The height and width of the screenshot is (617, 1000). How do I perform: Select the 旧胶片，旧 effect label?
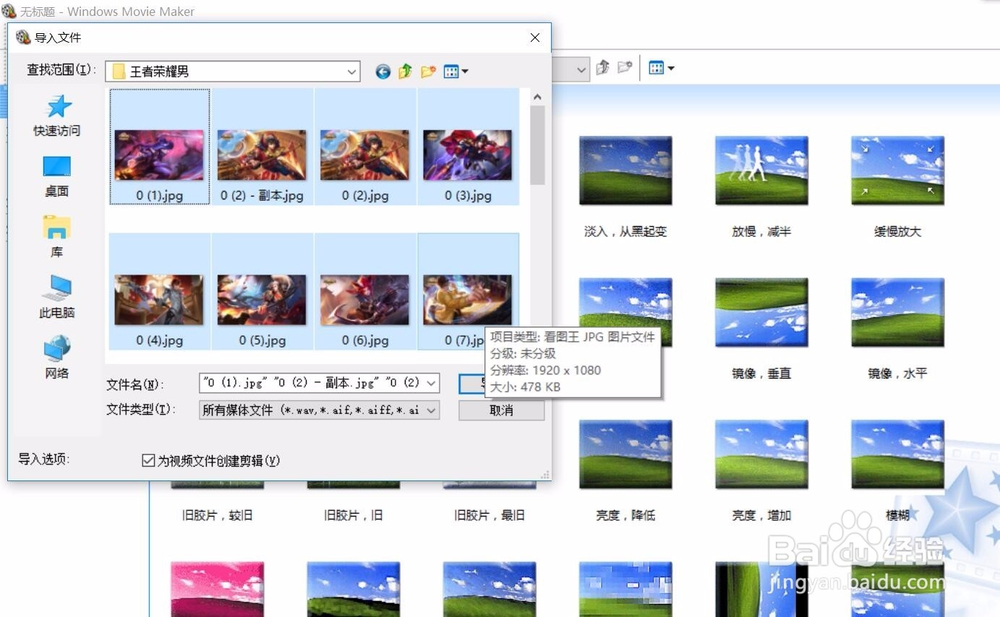pos(353,515)
